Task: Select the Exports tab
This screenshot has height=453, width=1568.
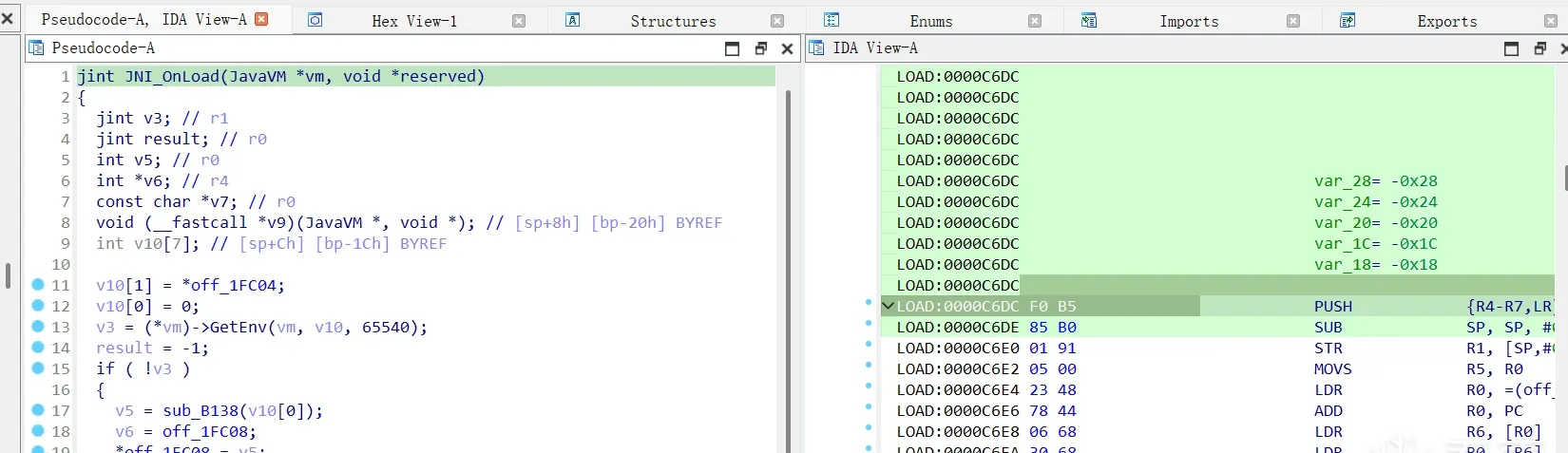Action: click(1446, 21)
